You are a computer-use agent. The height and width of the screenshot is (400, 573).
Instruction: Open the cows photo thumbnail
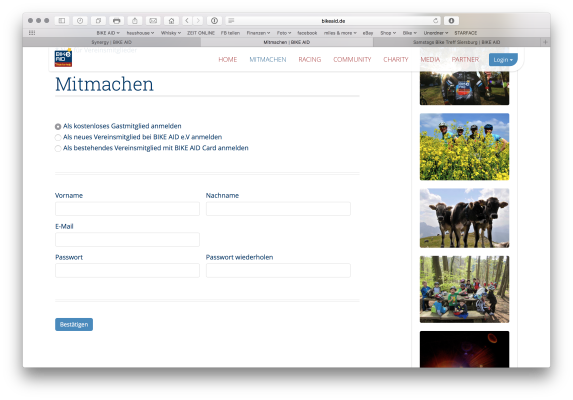pos(464,218)
